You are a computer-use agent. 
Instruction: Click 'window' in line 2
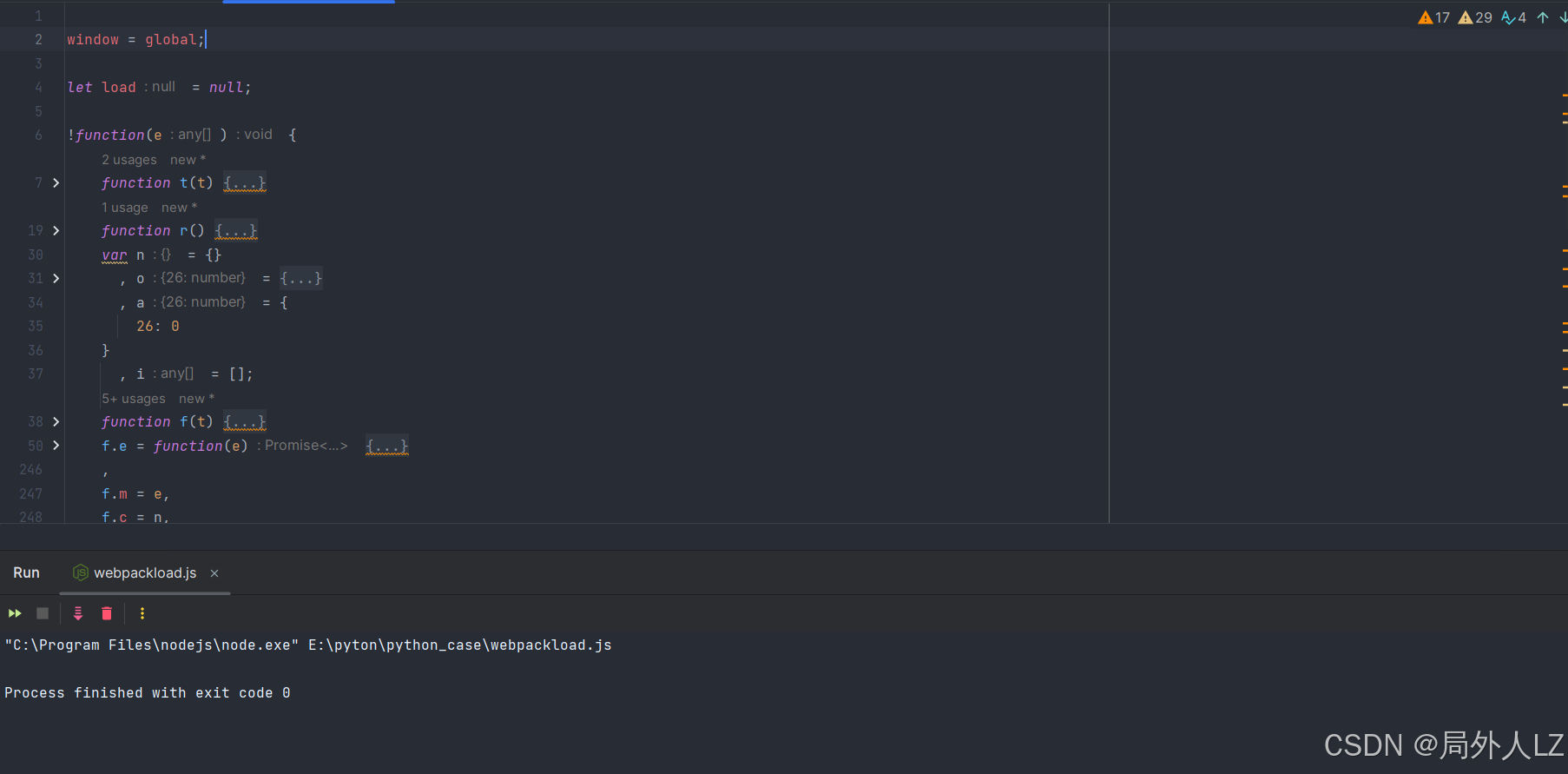93,39
